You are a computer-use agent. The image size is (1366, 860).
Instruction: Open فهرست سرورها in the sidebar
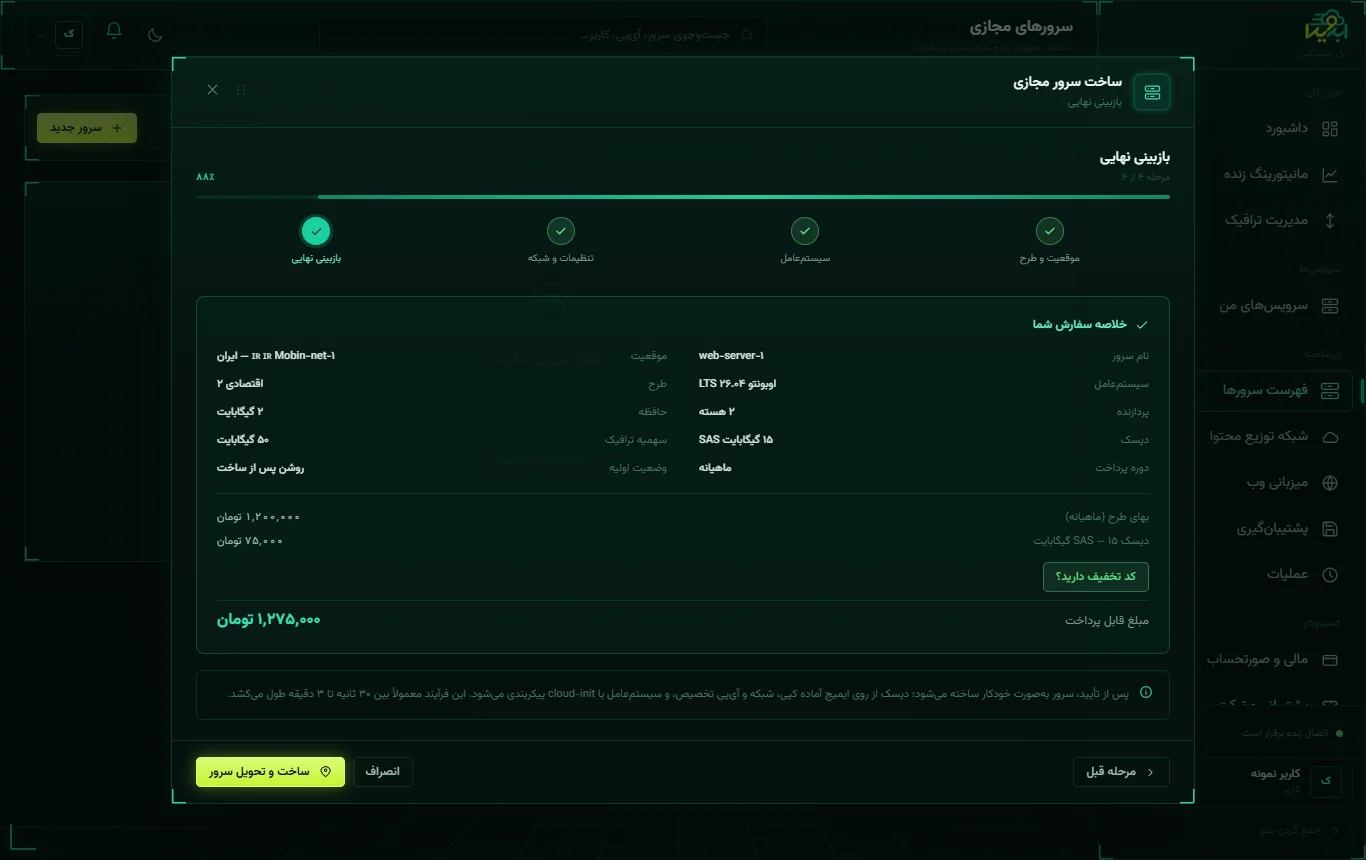(x=1277, y=390)
